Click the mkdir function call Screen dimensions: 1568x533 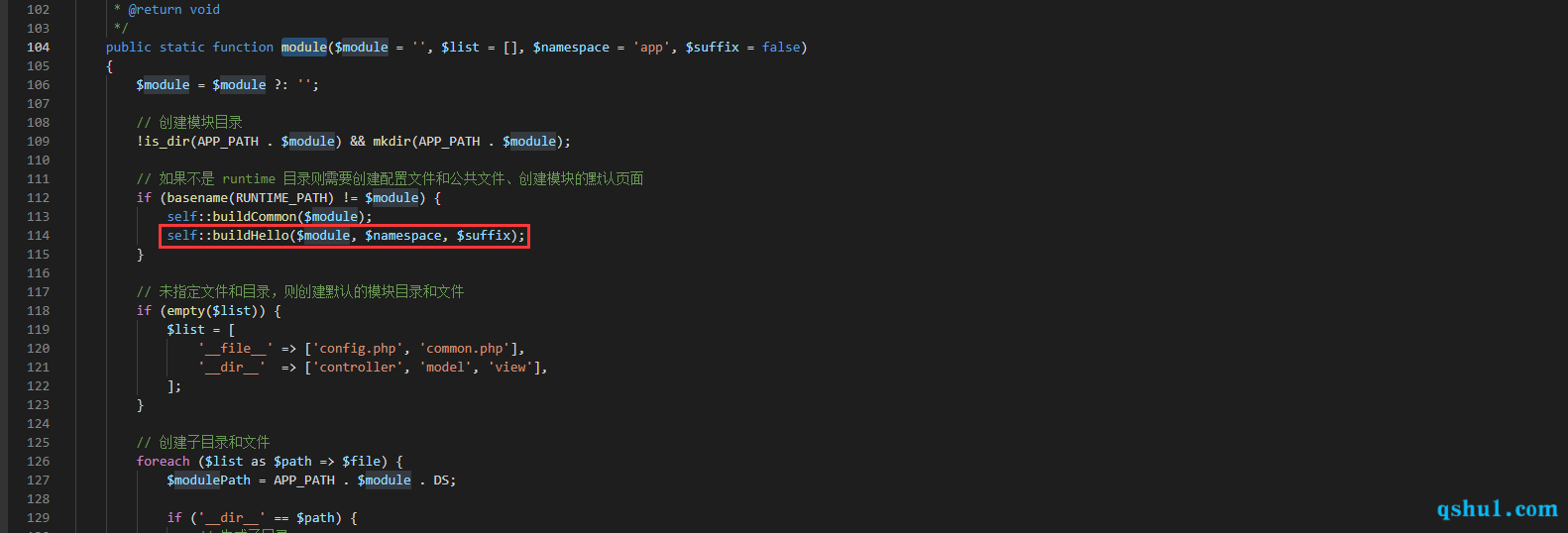(392, 142)
